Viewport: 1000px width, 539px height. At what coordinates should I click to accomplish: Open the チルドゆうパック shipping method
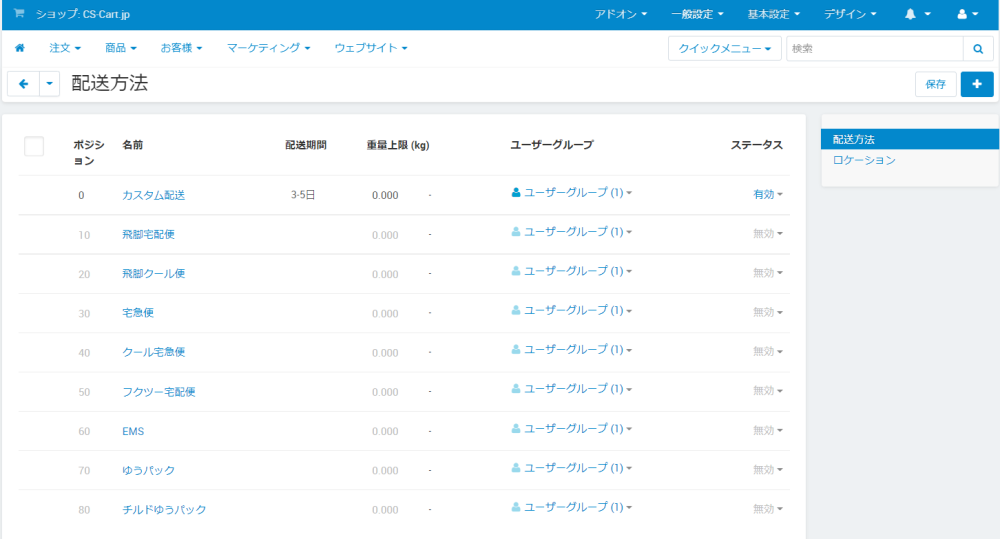[164, 510]
